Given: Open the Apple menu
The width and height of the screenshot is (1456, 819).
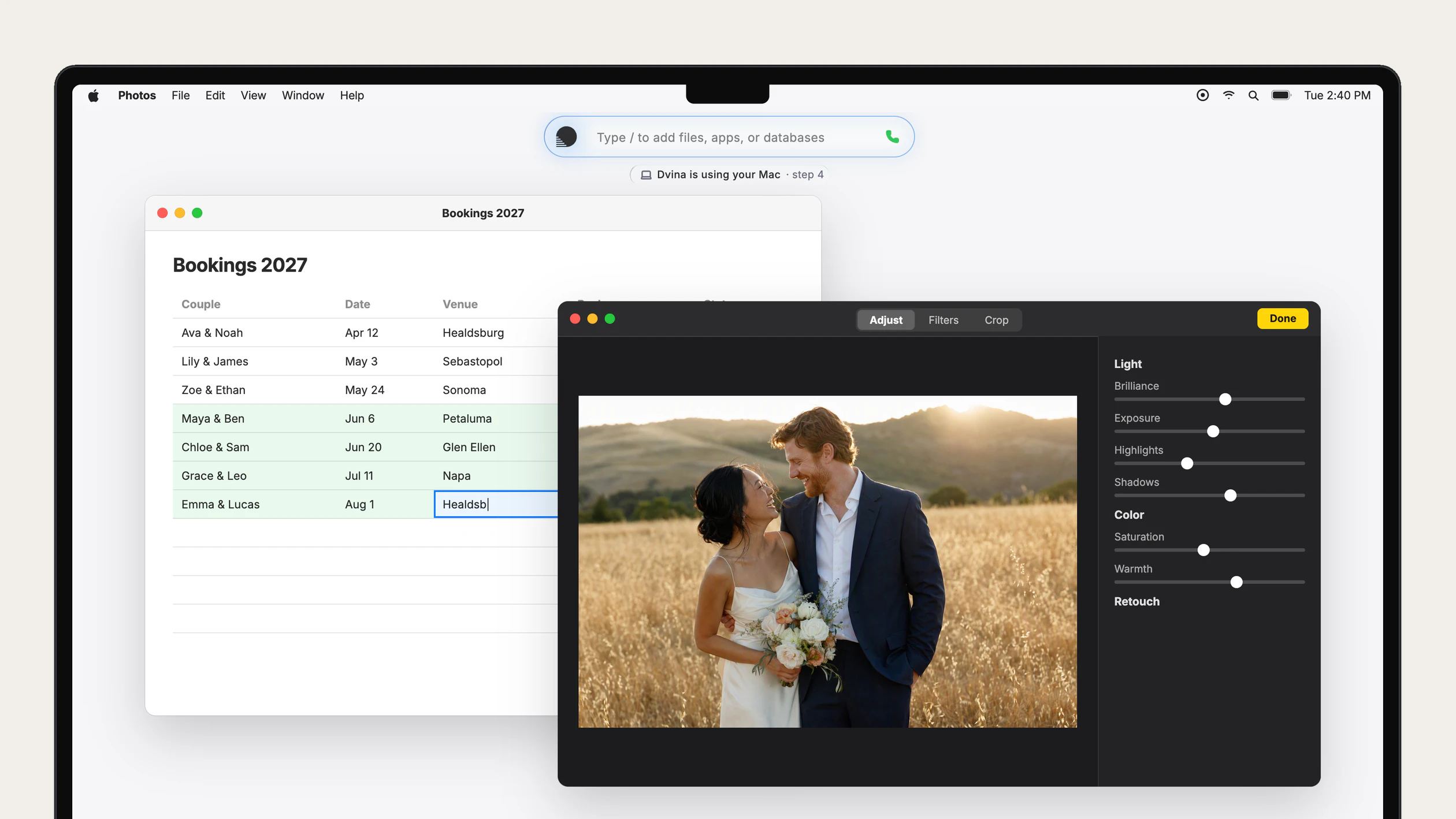Looking at the screenshot, I should pos(94,95).
